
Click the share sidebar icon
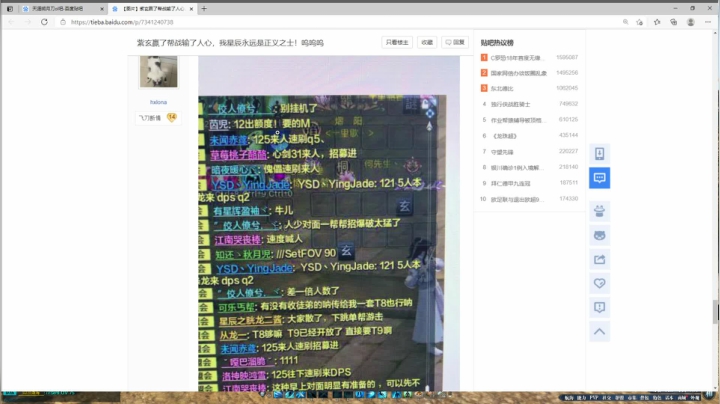(x=599, y=259)
